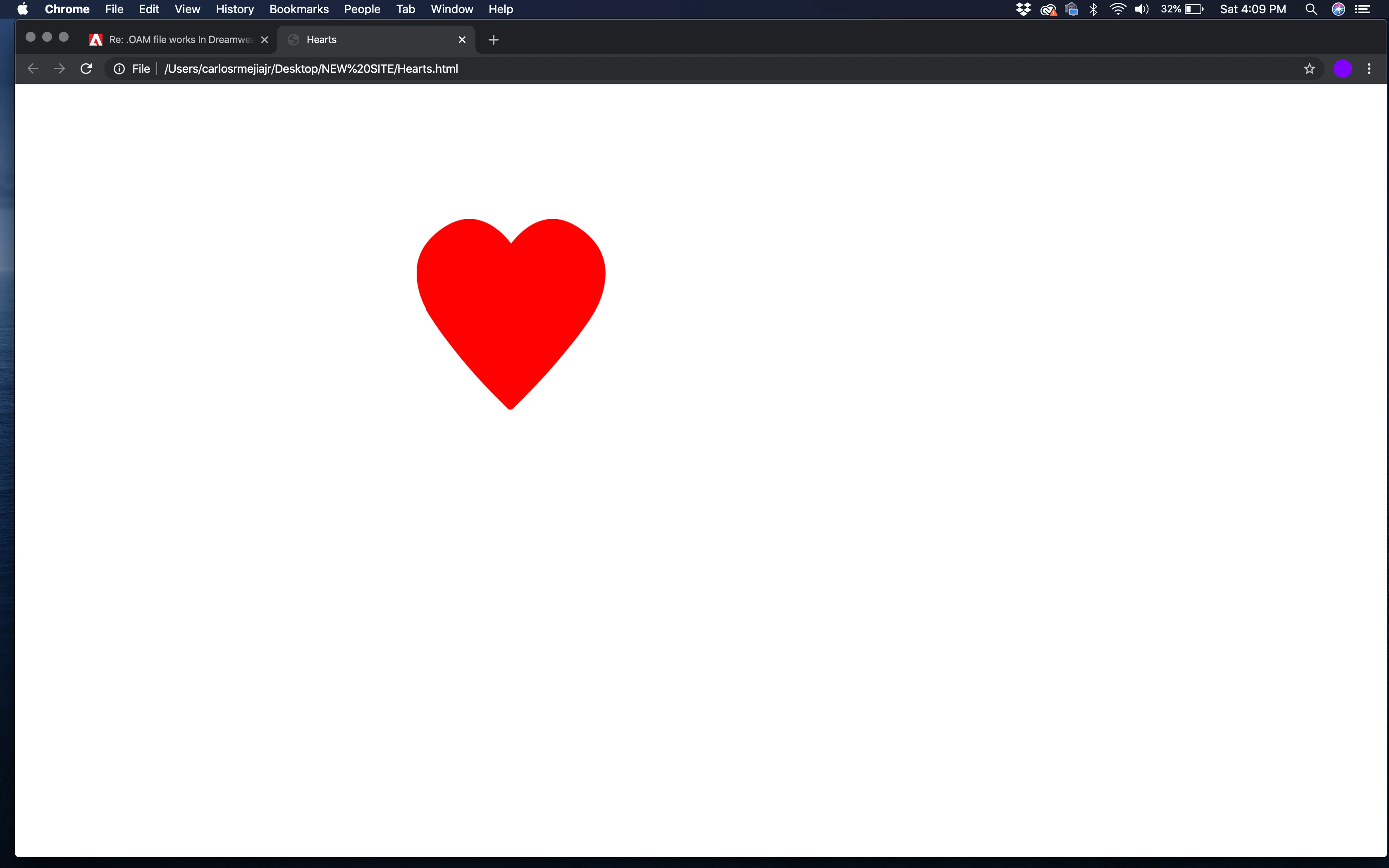Open Siri from the menu bar

(x=1339, y=9)
